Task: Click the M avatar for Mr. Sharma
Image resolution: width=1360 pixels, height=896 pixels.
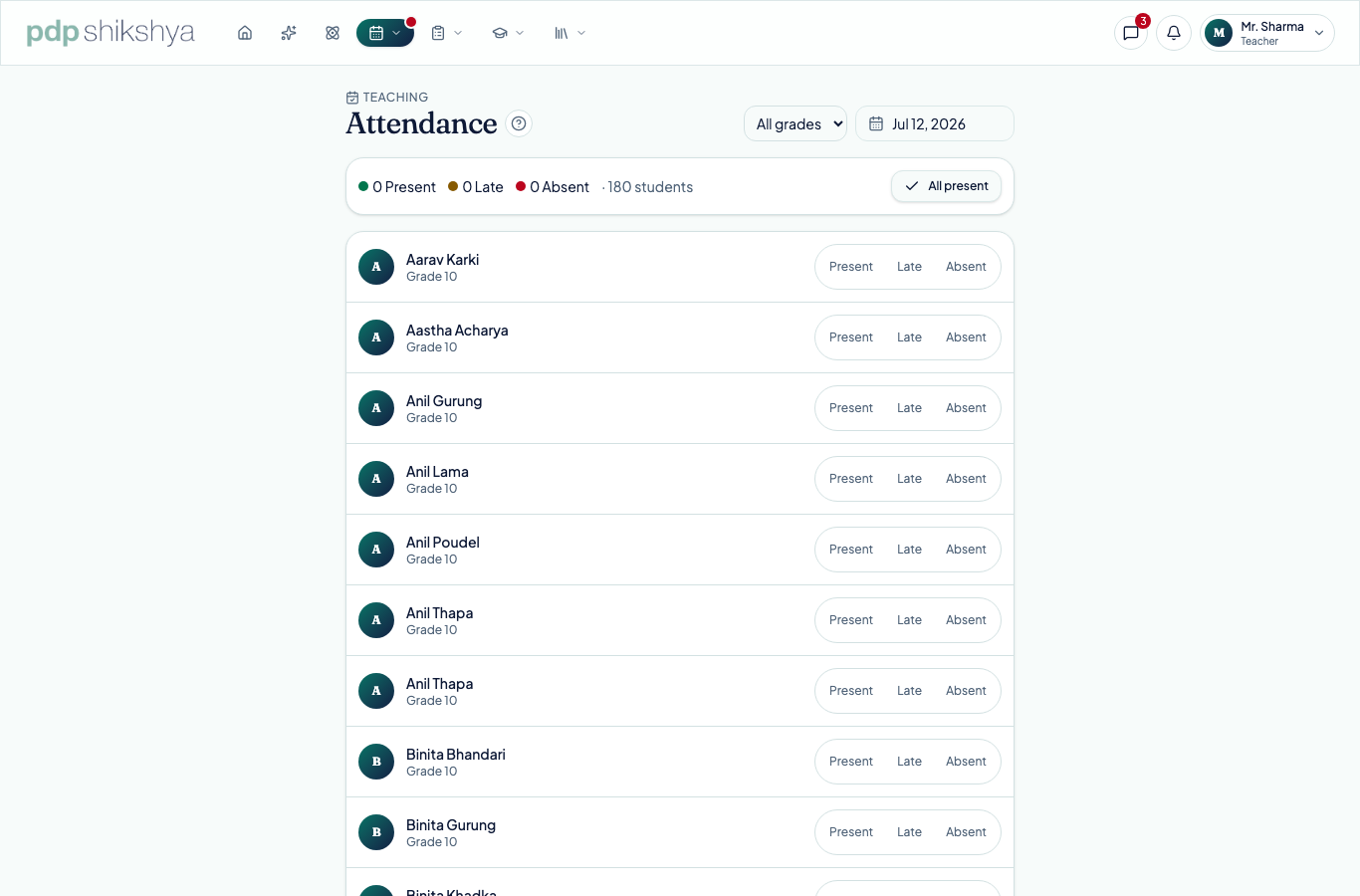Action: 1219,33
